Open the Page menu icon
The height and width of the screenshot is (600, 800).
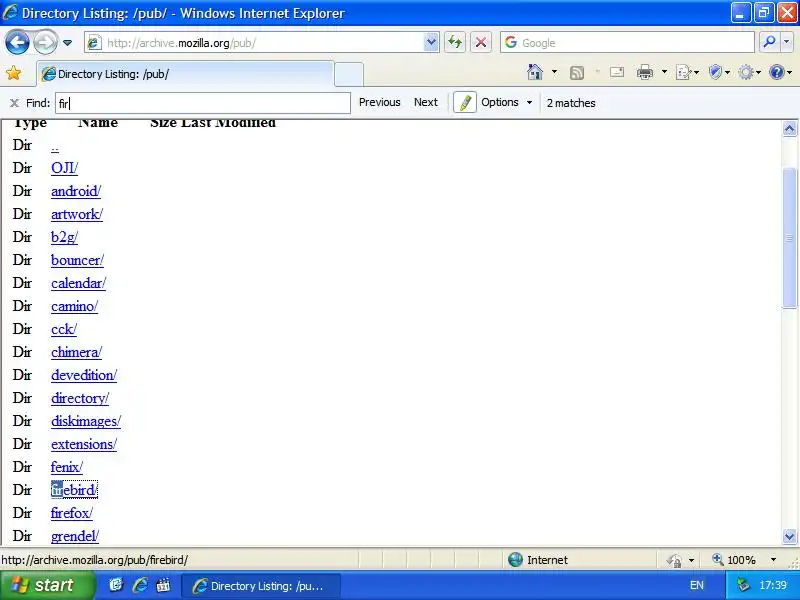pos(687,73)
